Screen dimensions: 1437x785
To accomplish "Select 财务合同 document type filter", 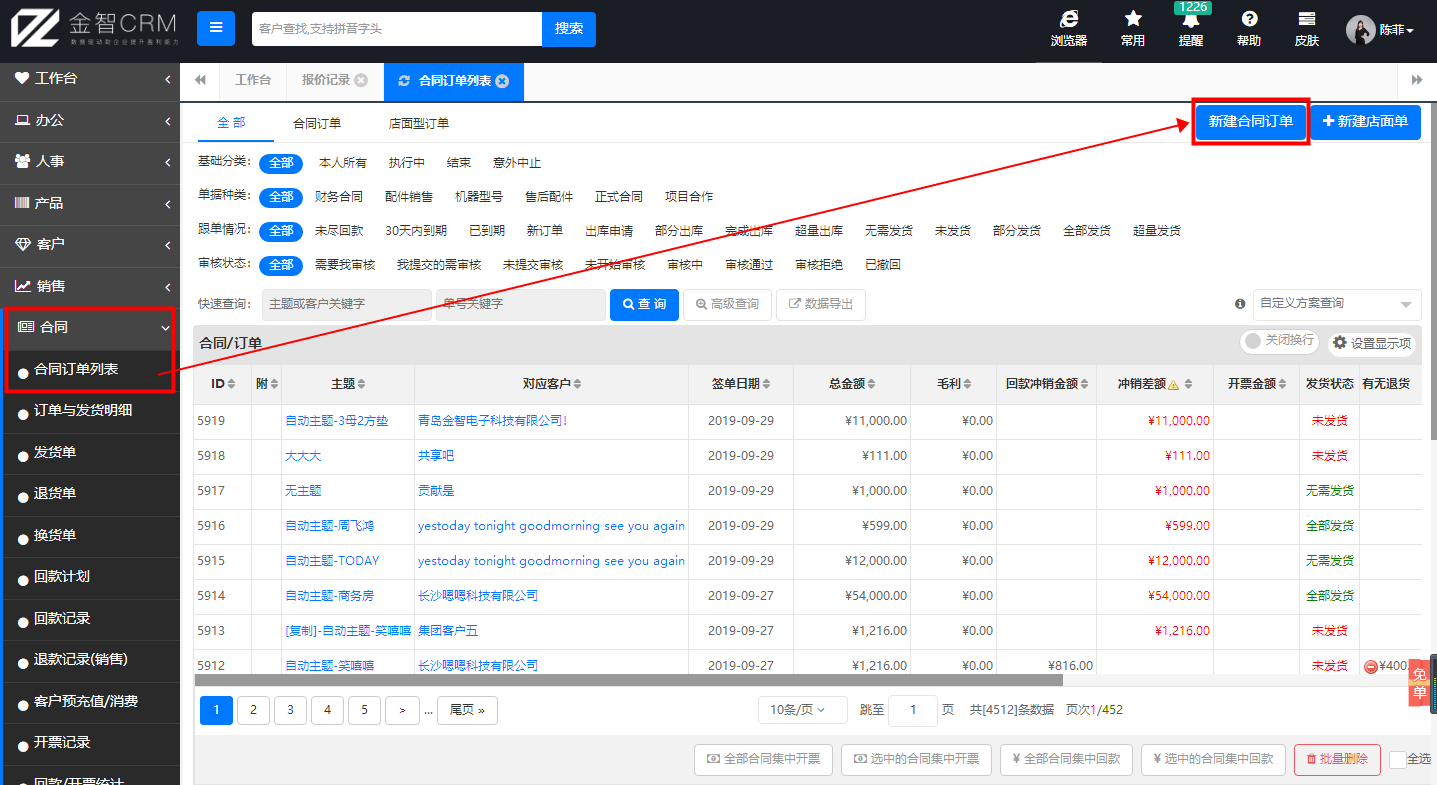I will point(339,197).
